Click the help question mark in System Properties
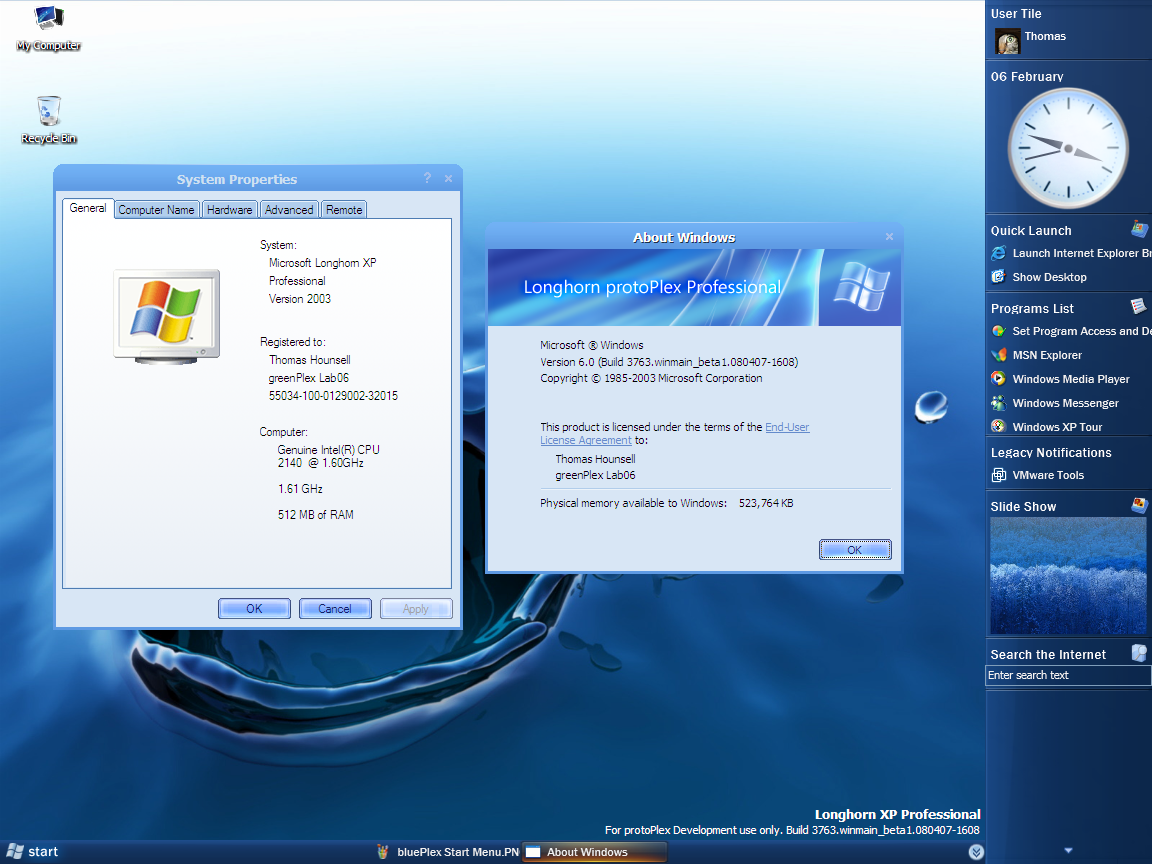The width and height of the screenshot is (1152, 864). (428, 179)
